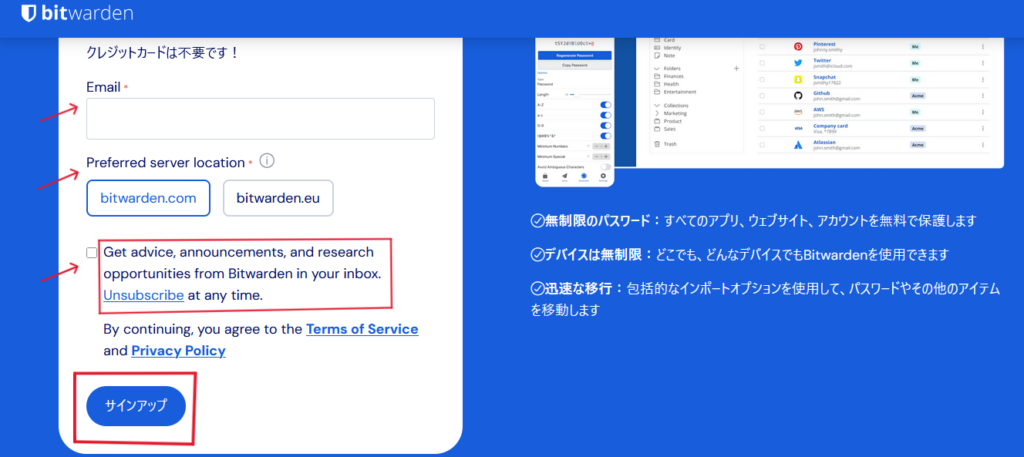Tick the AWS row checkbox
Image resolution: width=1024 pixels, height=457 pixels.
tap(762, 112)
